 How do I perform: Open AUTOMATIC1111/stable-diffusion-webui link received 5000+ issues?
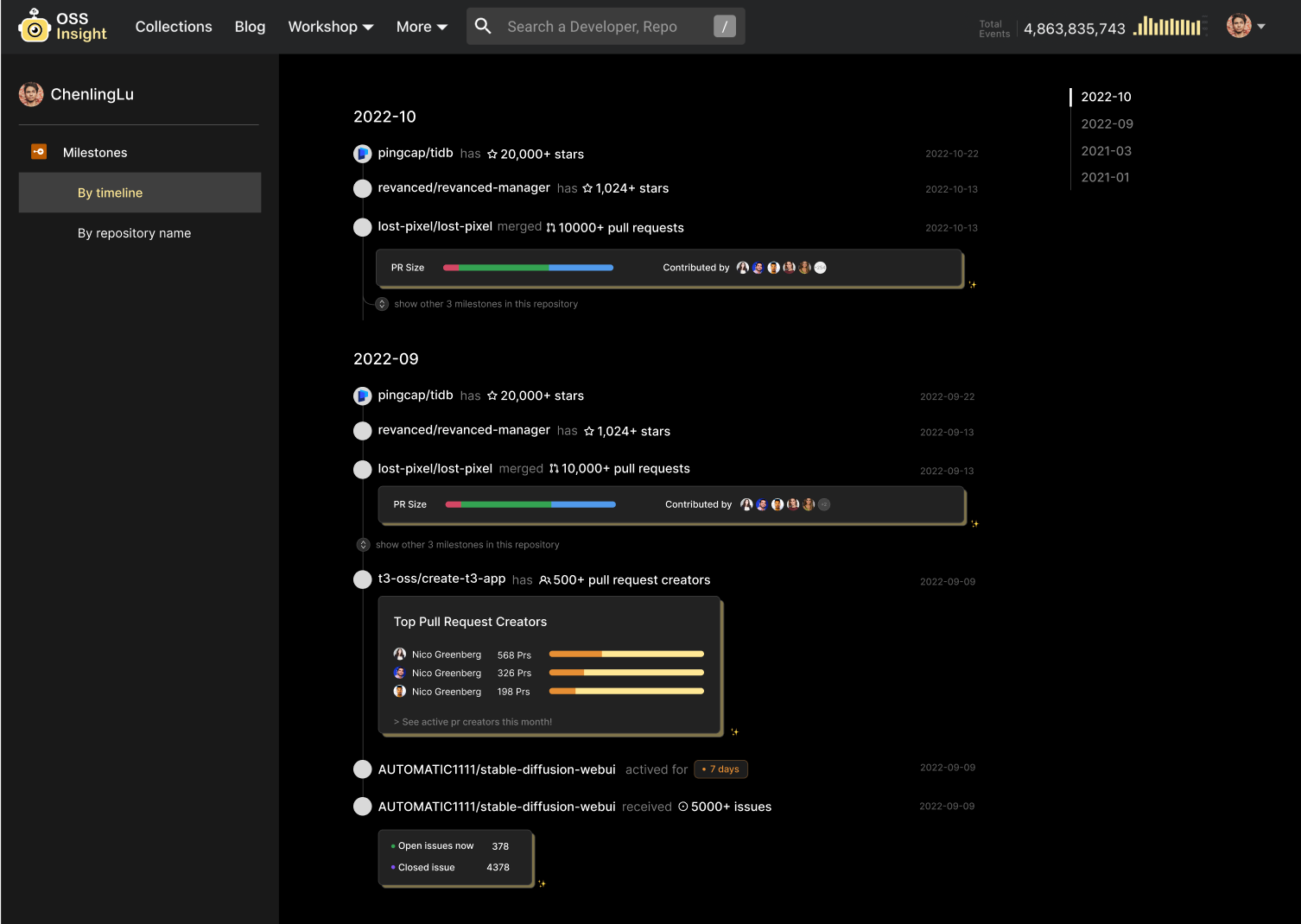click(497, 807)
